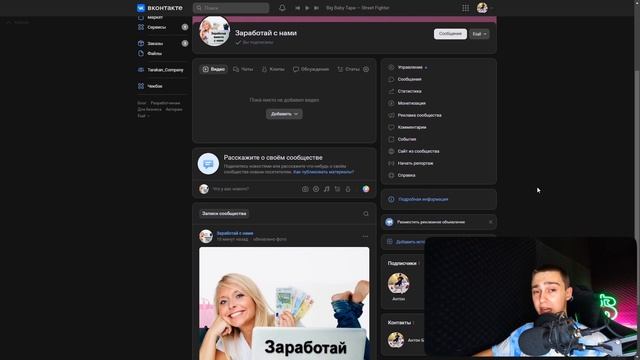Image resolution: width=640 pixels, height=360 pixels.
Task: Select the Статьи tab
Action: coord(348,69)
